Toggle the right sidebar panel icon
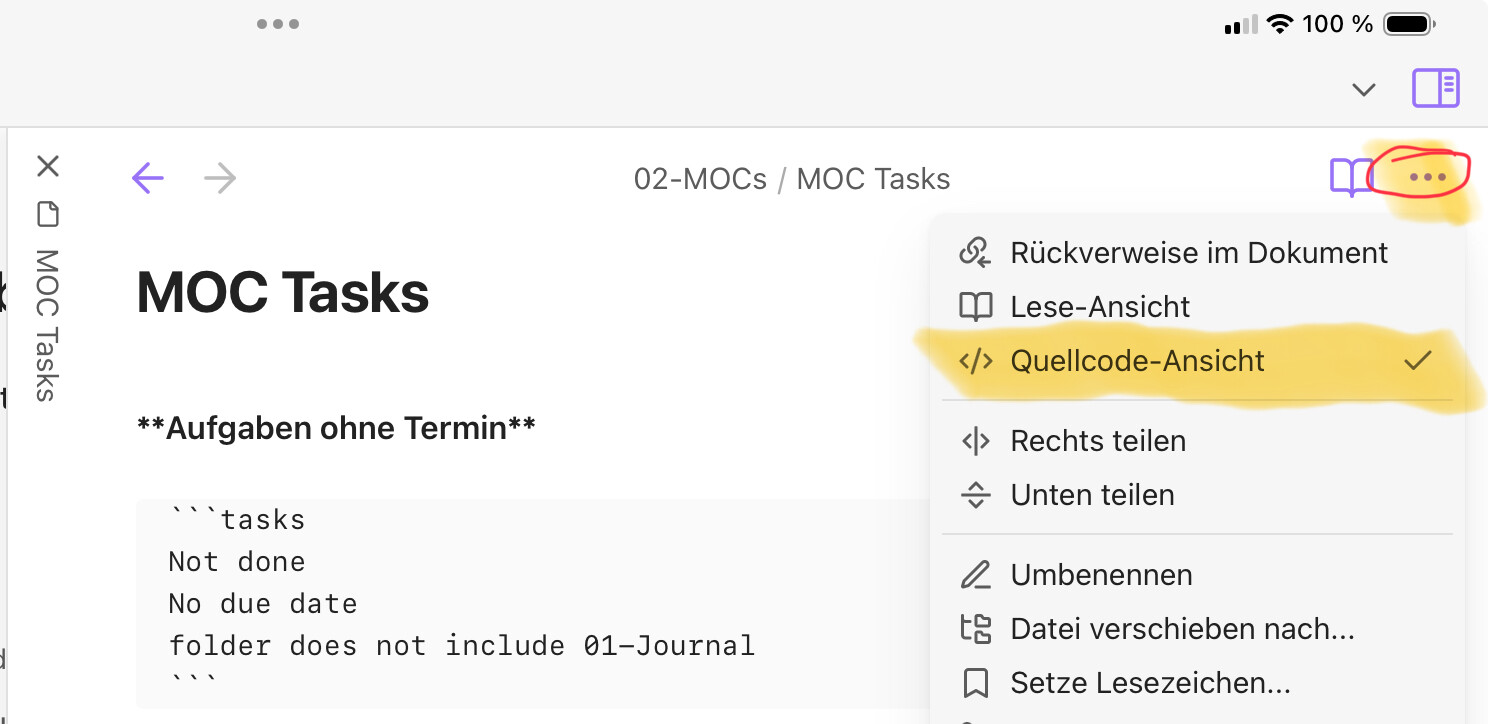Screen dimensions: 1488x724 pyautogui.click(x=1435, y=88)
